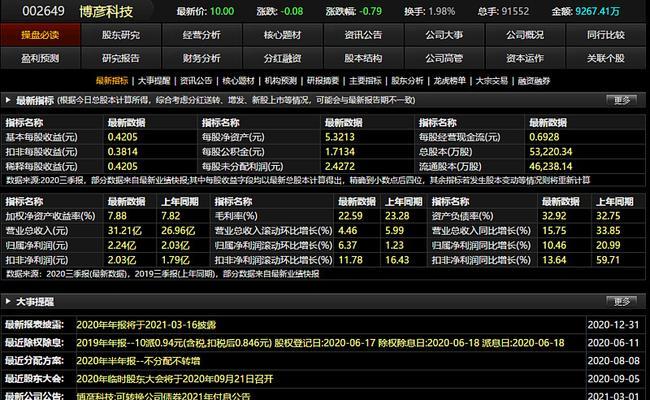650x400 pixels.
Task: Select 资产负债率 latest value 32.92
Action: pos(554,216)
